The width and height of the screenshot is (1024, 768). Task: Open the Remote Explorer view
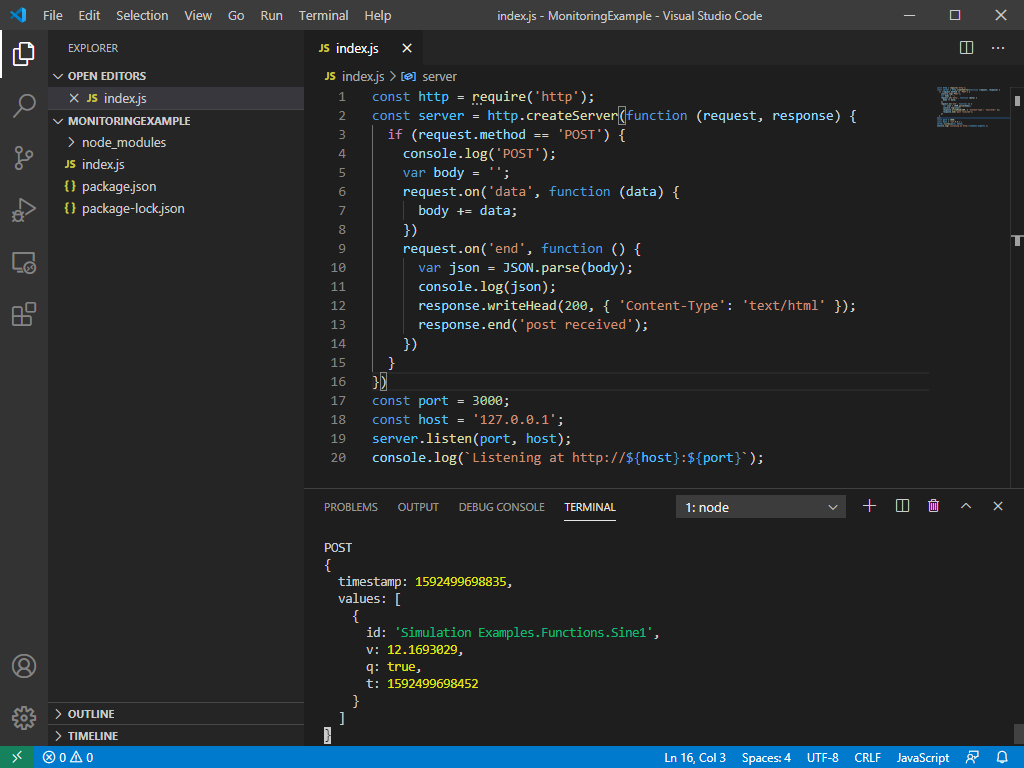coord(24,263)
